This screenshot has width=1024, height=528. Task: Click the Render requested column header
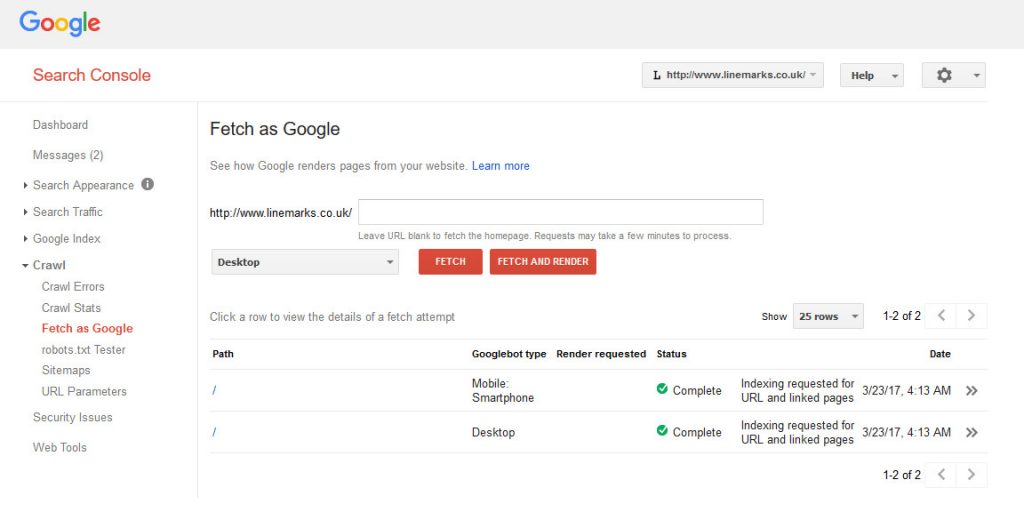(x=601, y=354)
